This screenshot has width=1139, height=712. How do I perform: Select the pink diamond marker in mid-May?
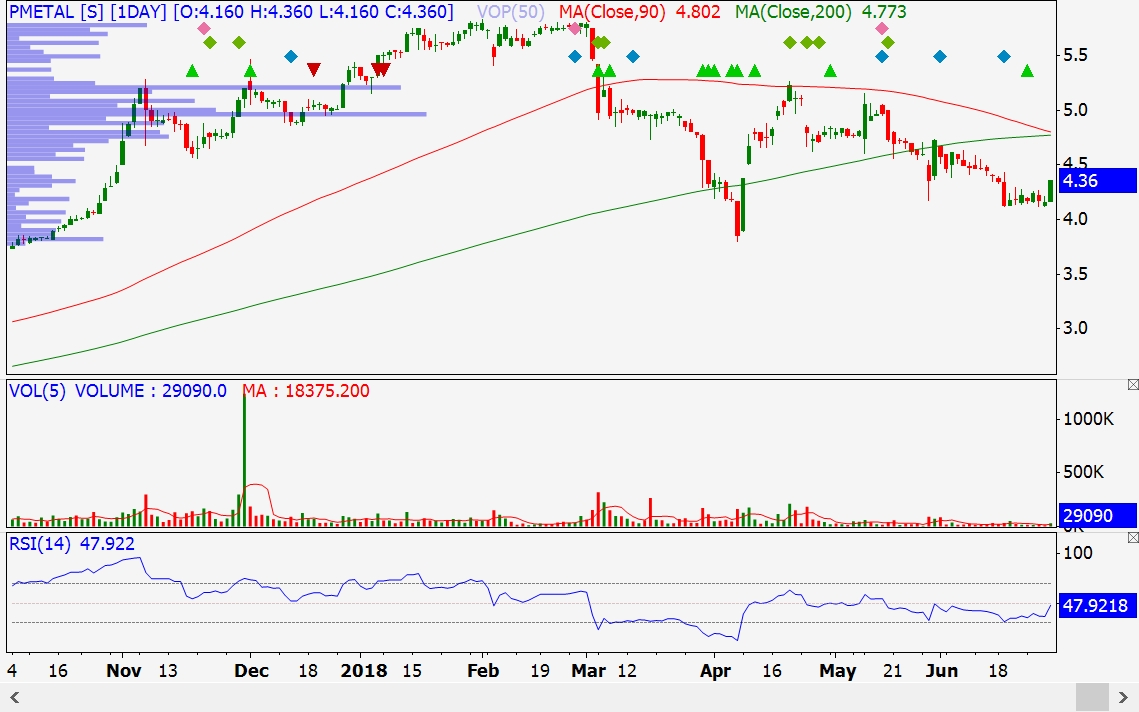point(881,29)
